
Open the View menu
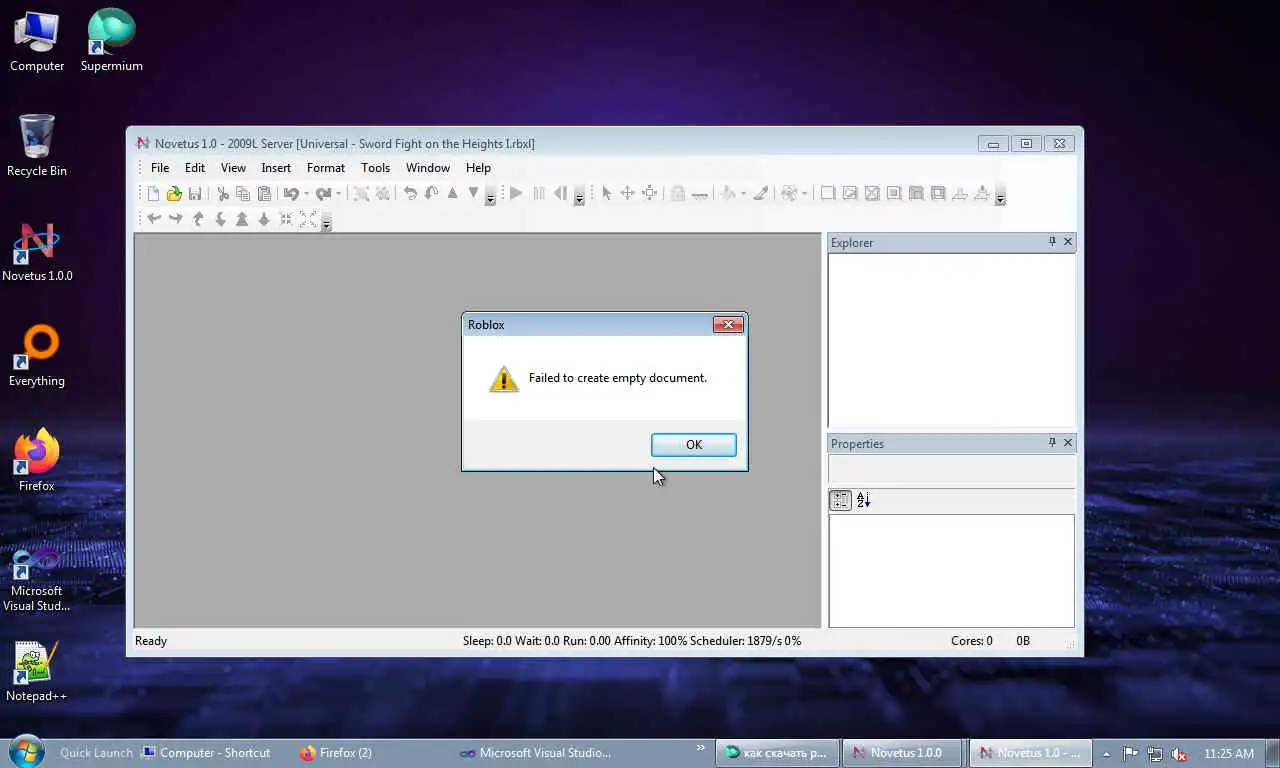click(x=233, y=168)
